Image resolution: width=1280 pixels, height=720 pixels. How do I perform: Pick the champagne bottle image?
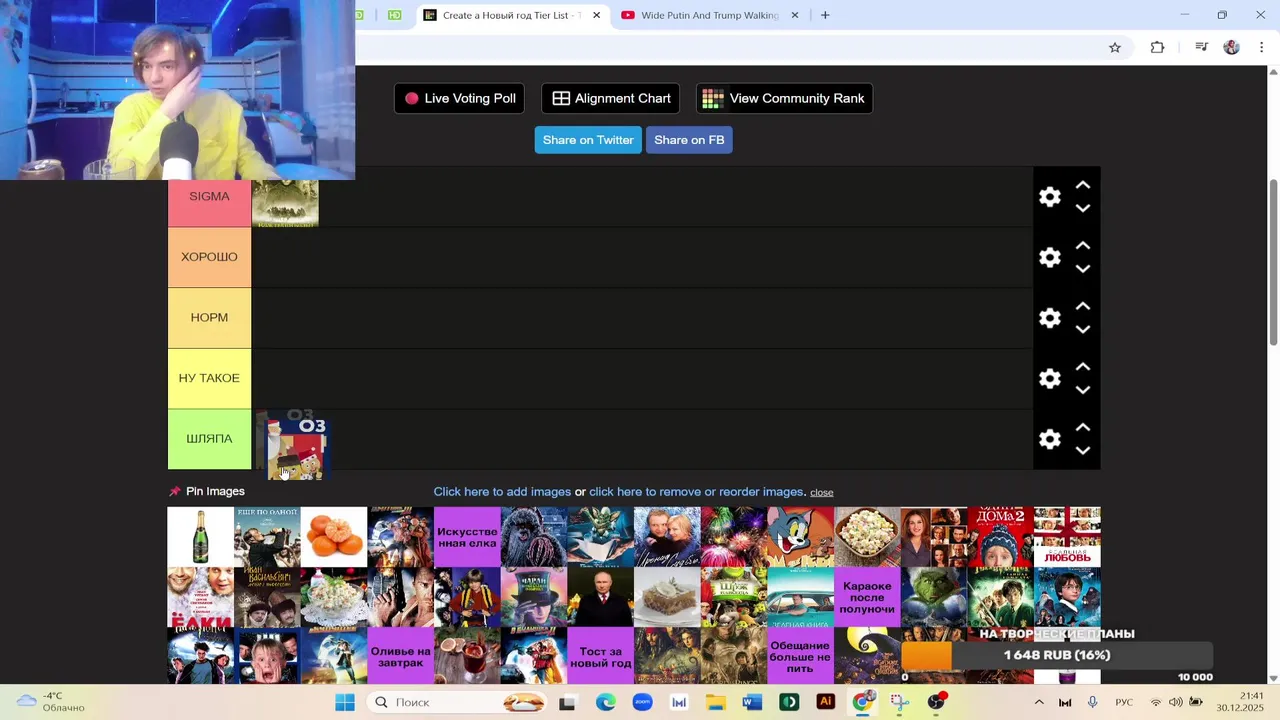click(x=200, y=537)
